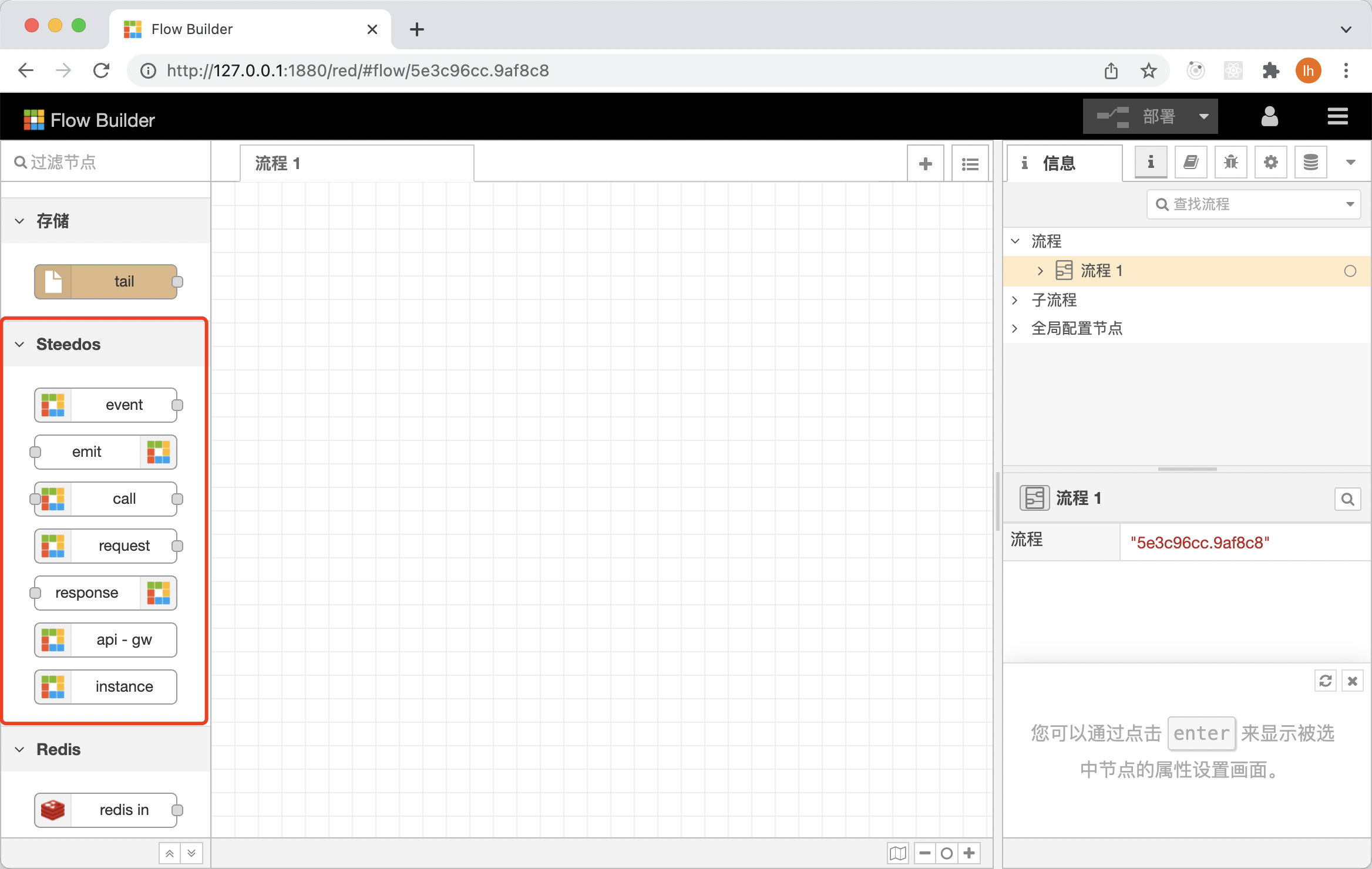Open the info sidebar tab icon
This screenshot has height=869, width=1372.
[x=1151, y=163]
